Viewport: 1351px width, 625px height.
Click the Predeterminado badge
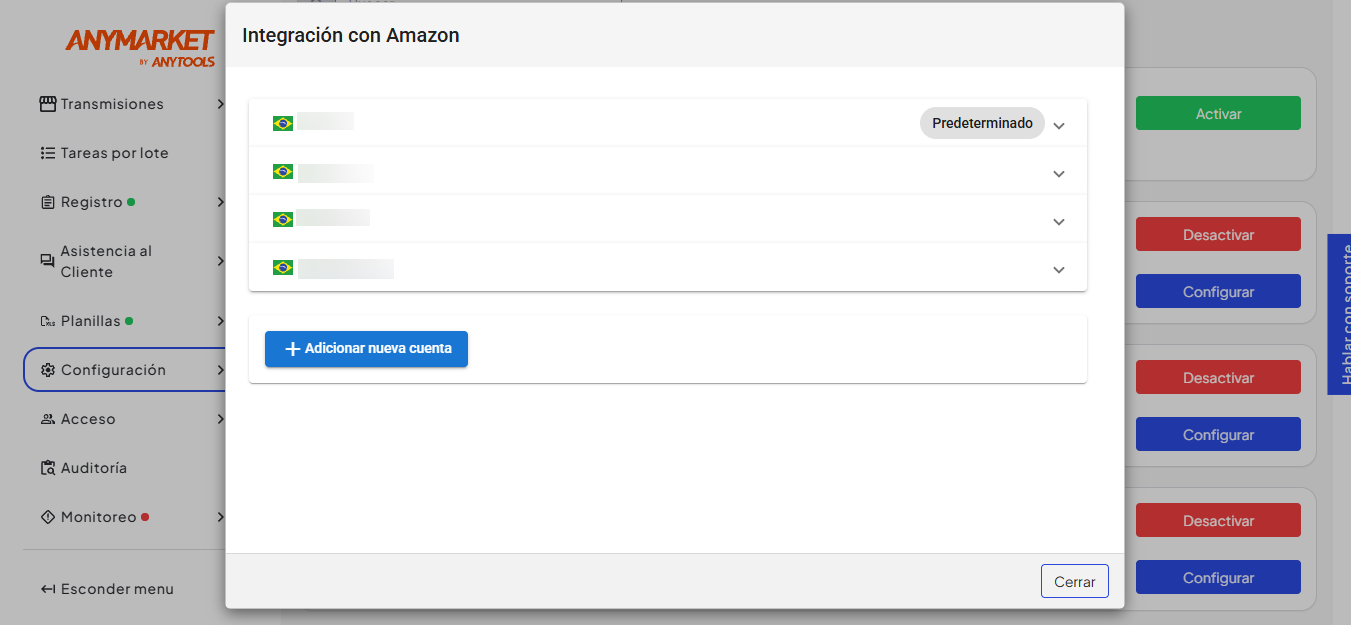(982, 123)
